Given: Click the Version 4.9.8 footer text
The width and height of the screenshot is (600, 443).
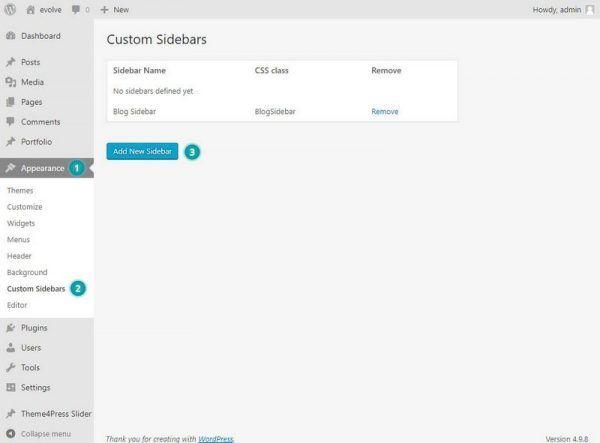Looking at the screenshot, I should pyautogui.click(x=567, y=439).
